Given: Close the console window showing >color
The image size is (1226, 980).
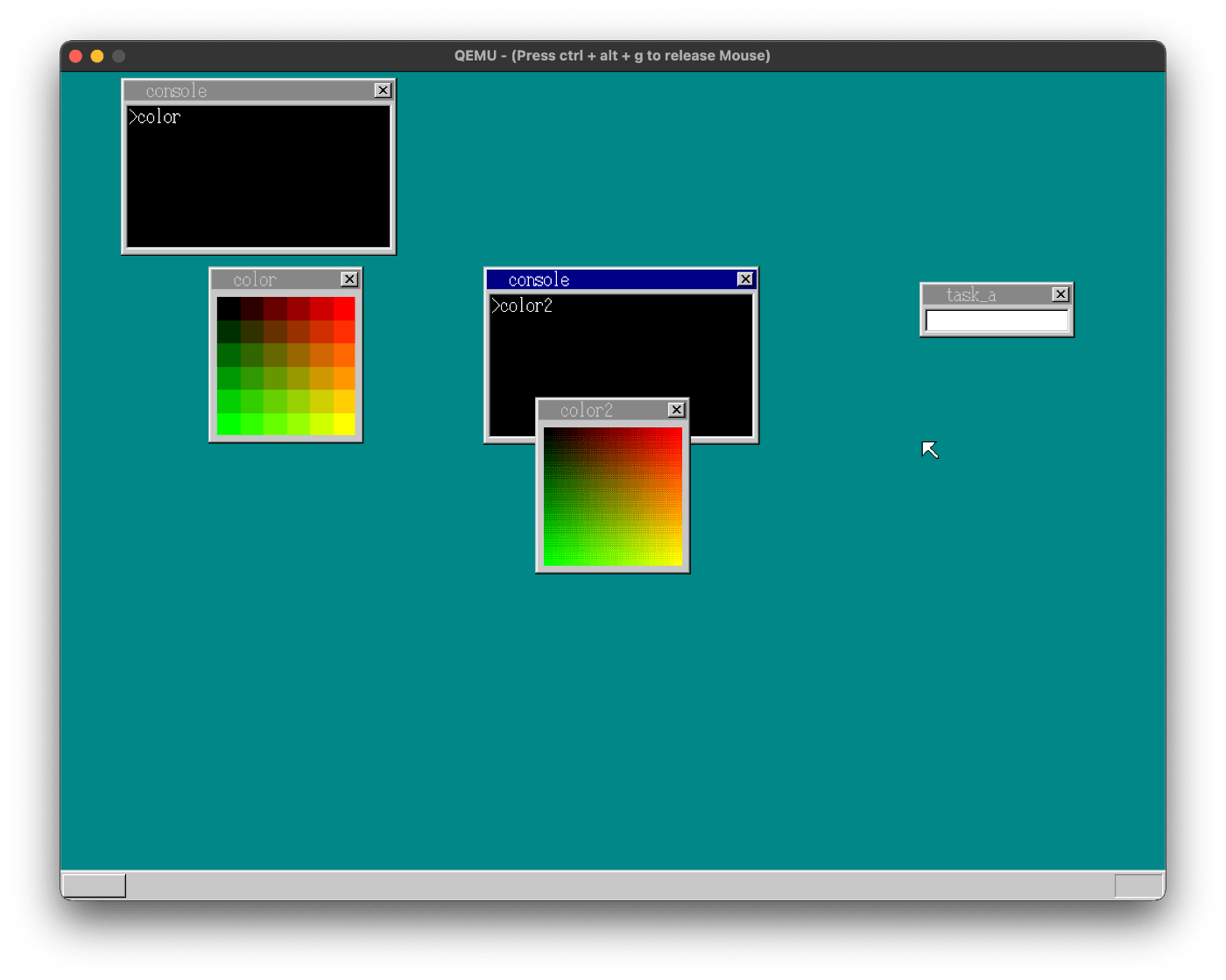Looking at the screenshot, I should point(383,90).
